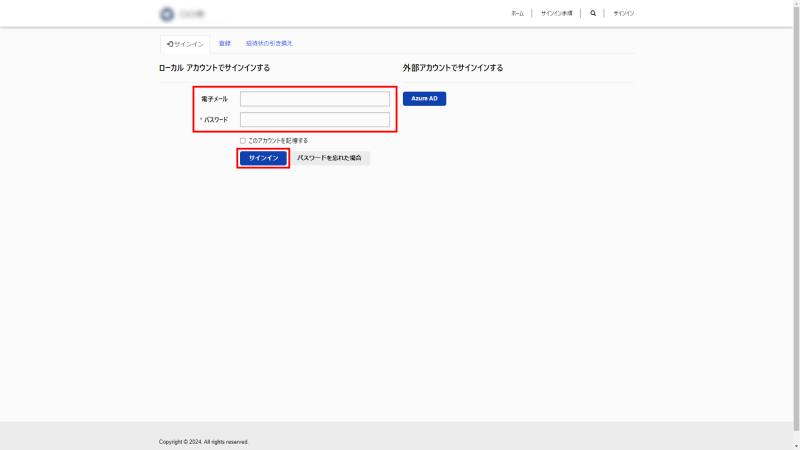This screenshot has height=450, width=800.
Task: Select the 招待状の引き換え tab
Action: click(x=269, y=44)
